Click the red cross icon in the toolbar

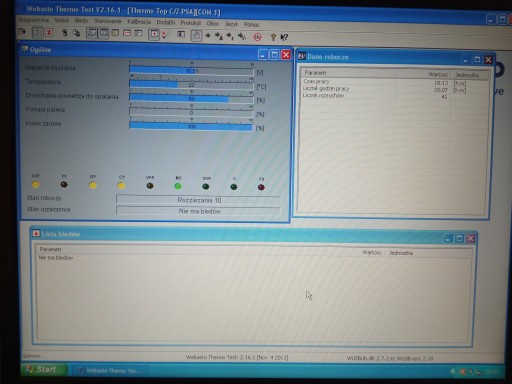pyautogui.click(x=154, y=34)
